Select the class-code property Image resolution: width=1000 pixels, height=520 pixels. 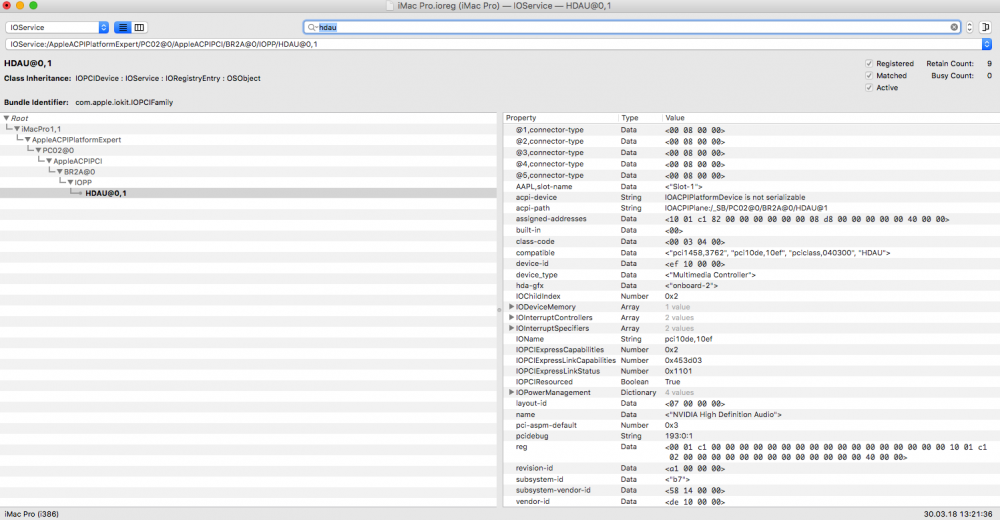tap(751, 242)
